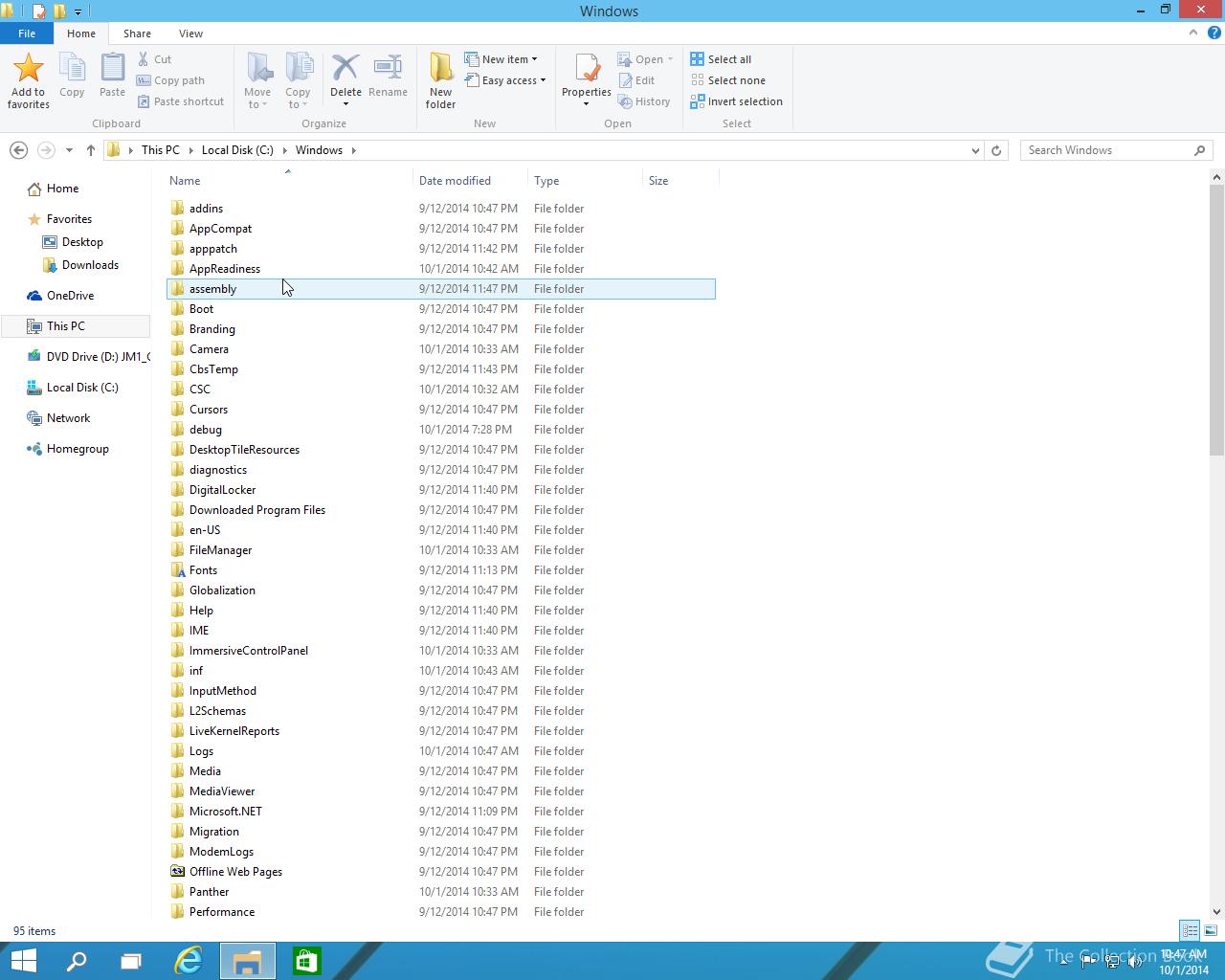Switch to the View tab
Screen dimensions: 1225x980
190,33
